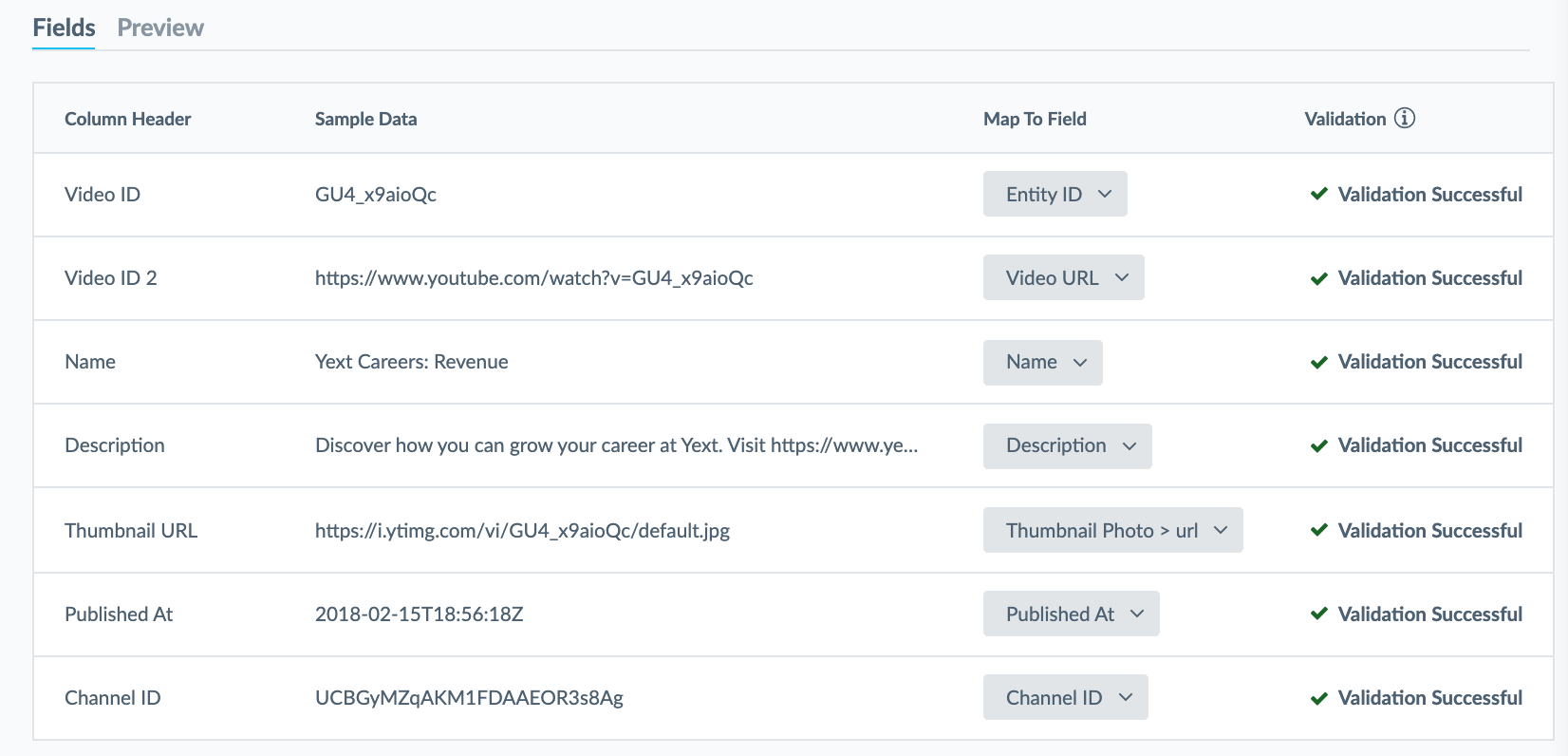Click the checkmark icon for Thumbnail URL validation
The width and height of the screenshot is (1568, 756).
tap(1318, 530)
